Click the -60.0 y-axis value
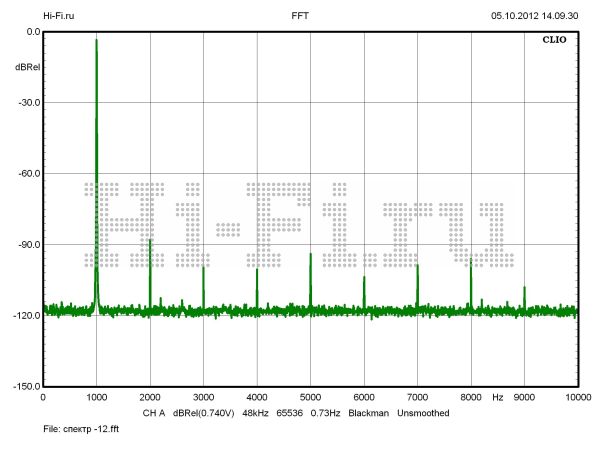Image resolution: width=600 pixels, height=450 pixels. (x=27, y=173)
